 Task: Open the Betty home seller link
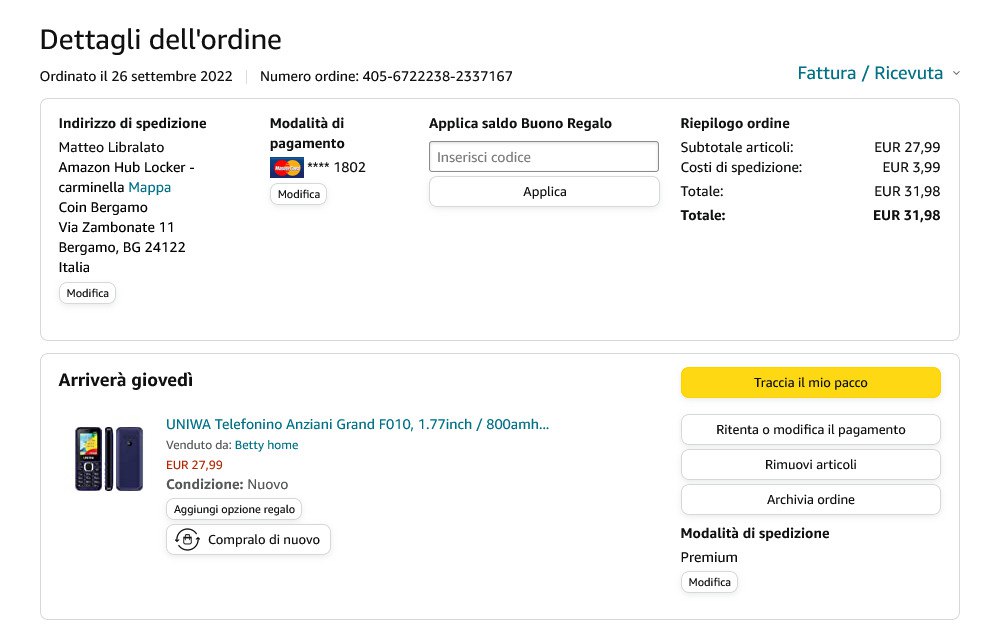[x=266, y=445]
